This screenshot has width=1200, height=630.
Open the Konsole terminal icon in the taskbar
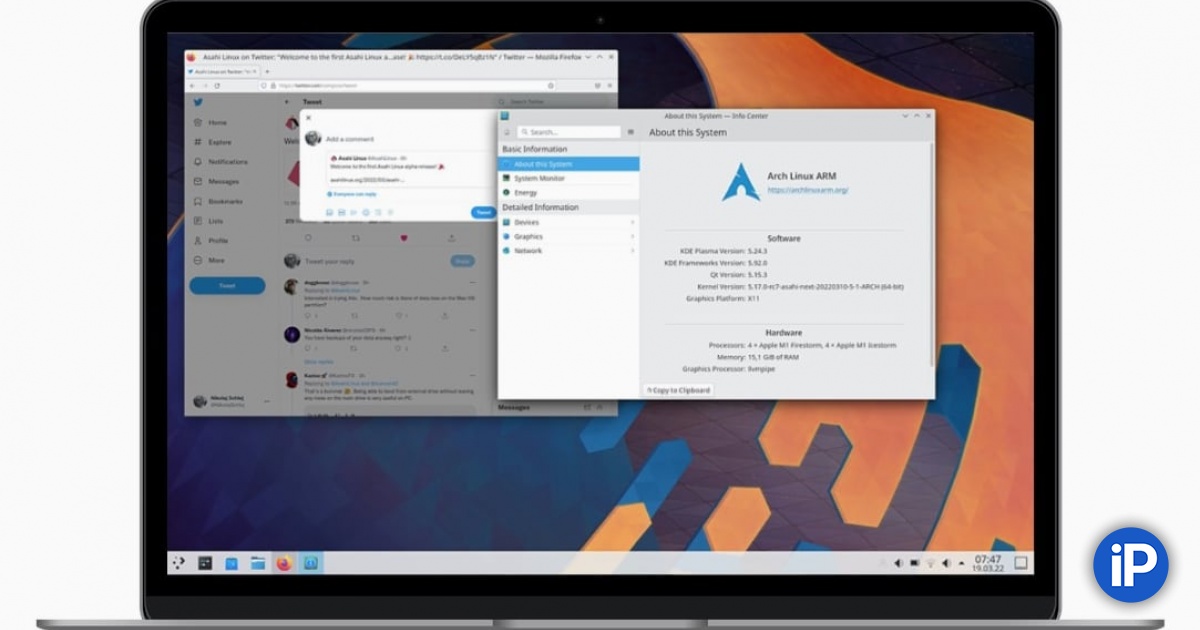(x=205, y=563)
